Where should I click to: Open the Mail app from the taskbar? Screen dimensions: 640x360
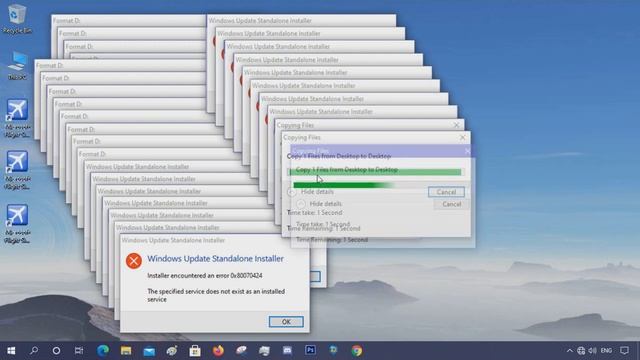[x=149, y=351]
